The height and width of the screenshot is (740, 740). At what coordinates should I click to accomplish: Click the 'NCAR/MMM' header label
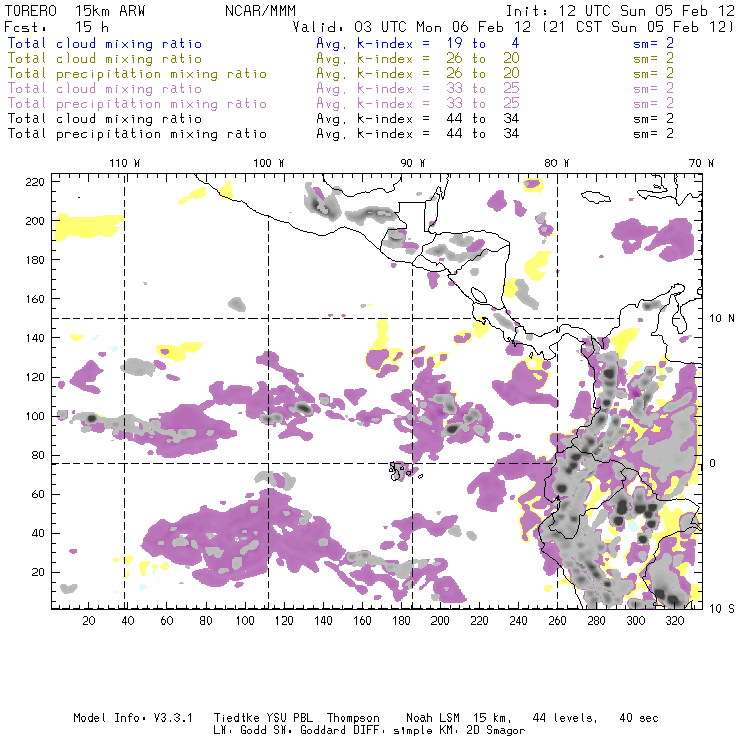(260, 11)
